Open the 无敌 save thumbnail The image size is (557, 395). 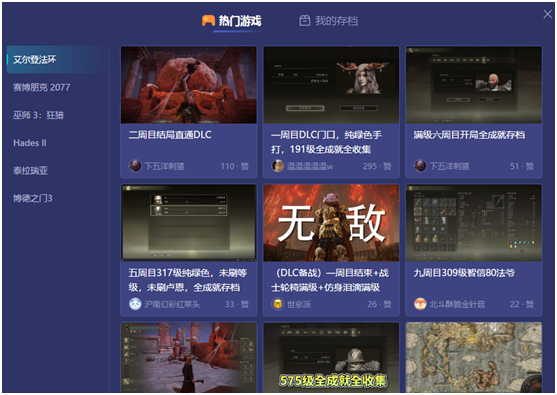331,223
